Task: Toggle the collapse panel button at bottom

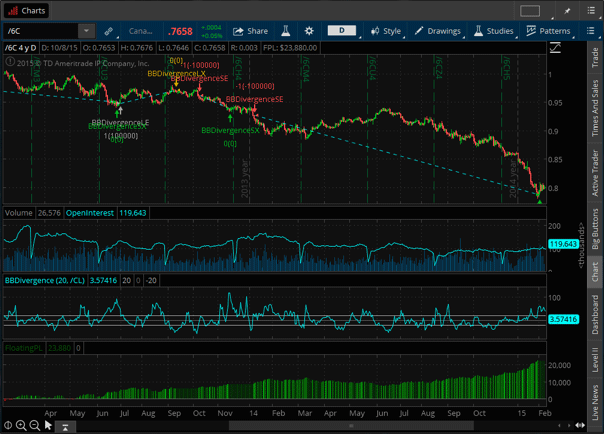Action: tap(66, 427)
